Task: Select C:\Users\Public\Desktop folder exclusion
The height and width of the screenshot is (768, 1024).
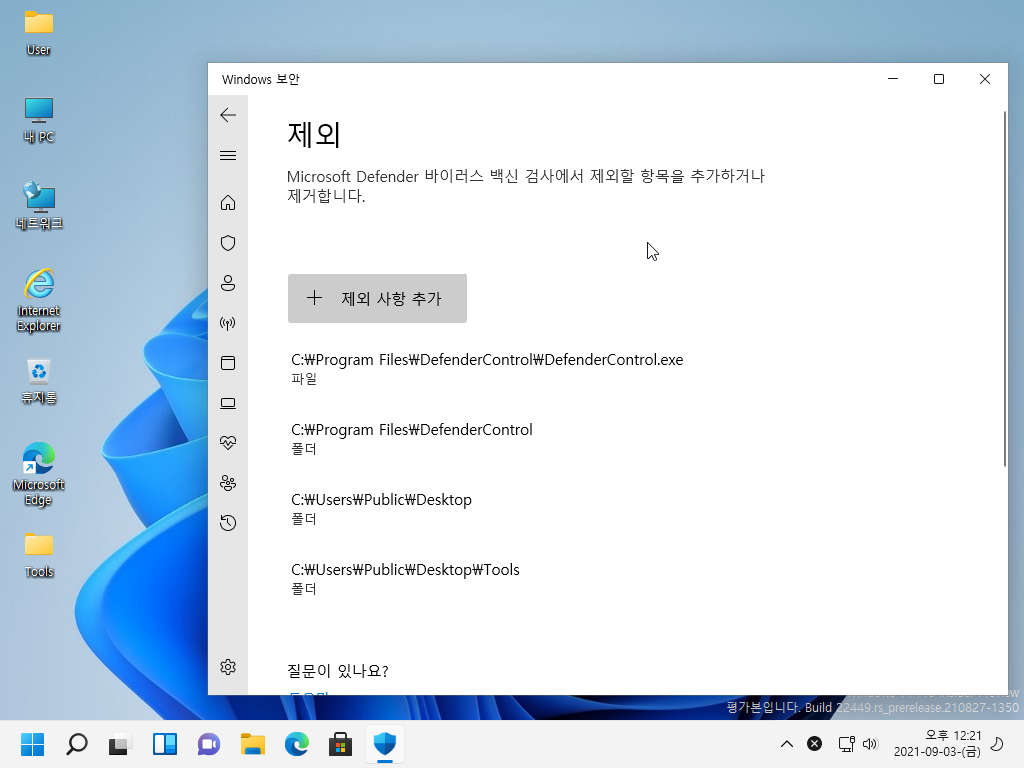Action: [x=381, y=508]
